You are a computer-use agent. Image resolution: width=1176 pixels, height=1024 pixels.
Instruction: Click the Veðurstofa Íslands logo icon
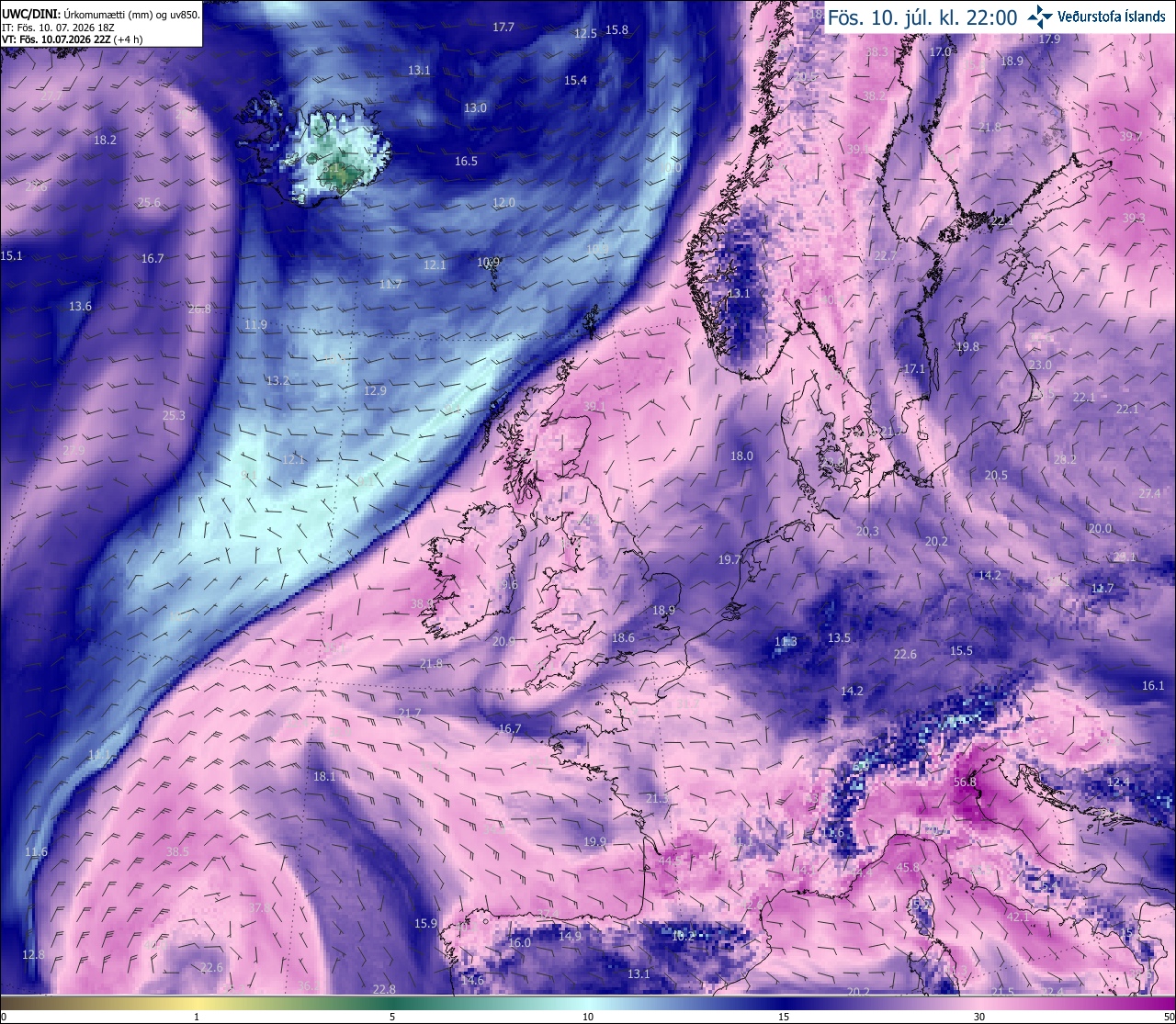[x=1040, y=16]
